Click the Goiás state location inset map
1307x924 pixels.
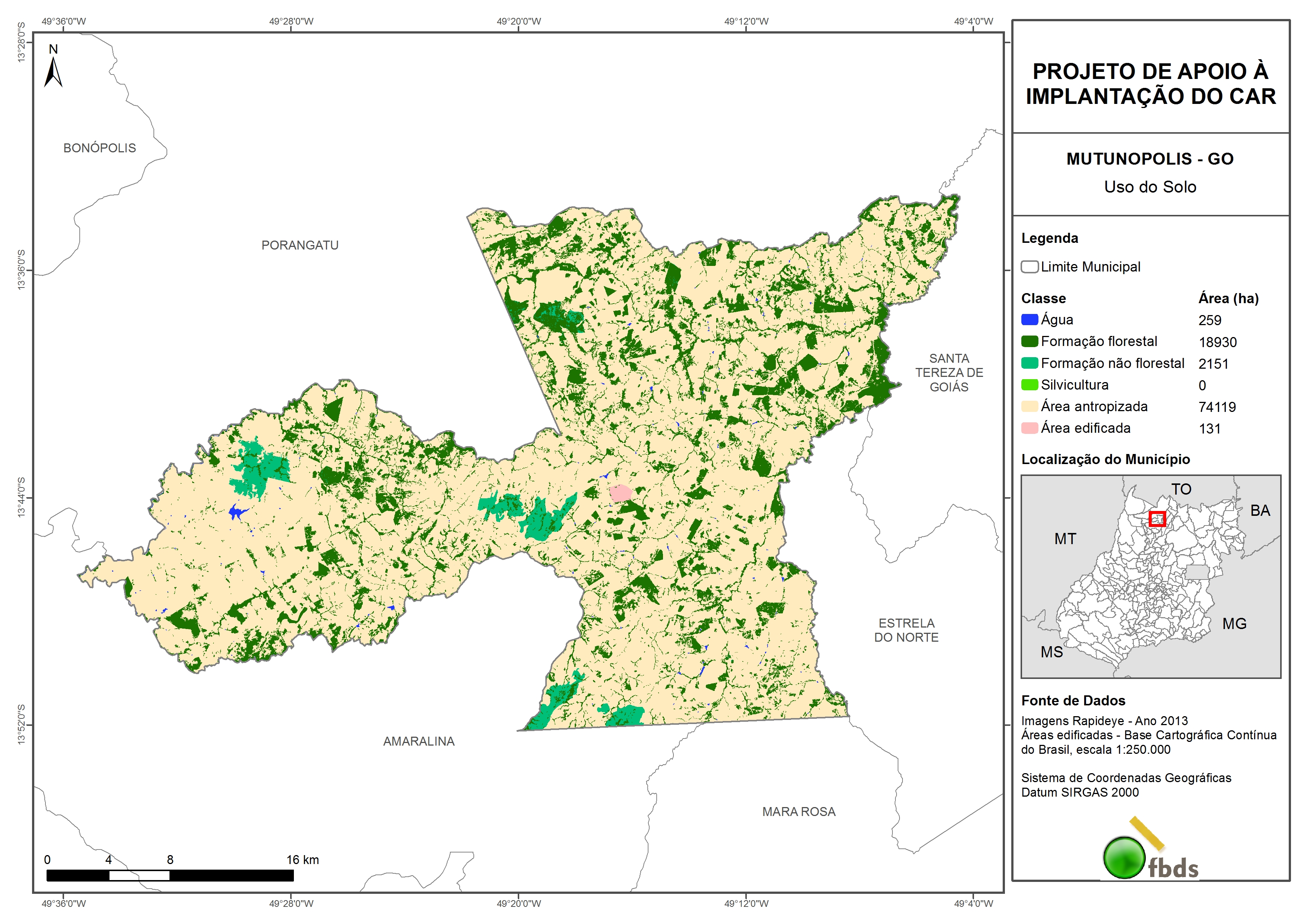tap(1151, 576)
